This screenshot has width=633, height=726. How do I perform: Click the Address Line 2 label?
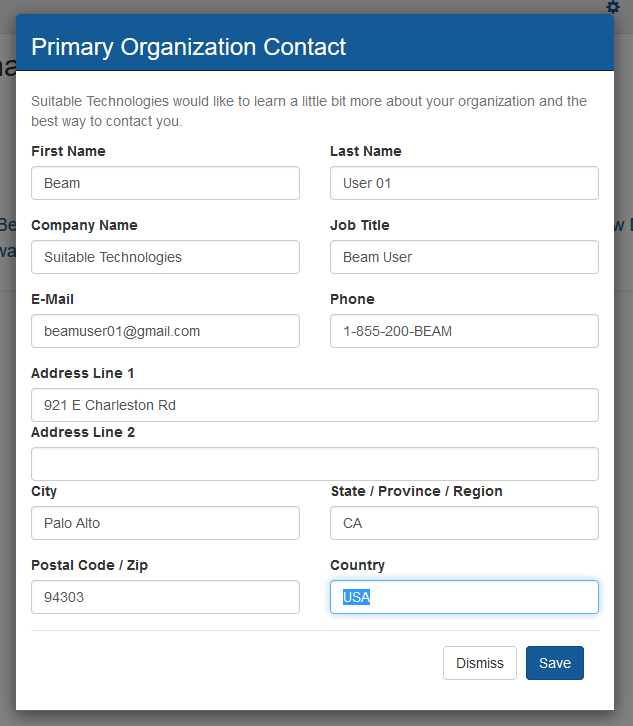83,432
